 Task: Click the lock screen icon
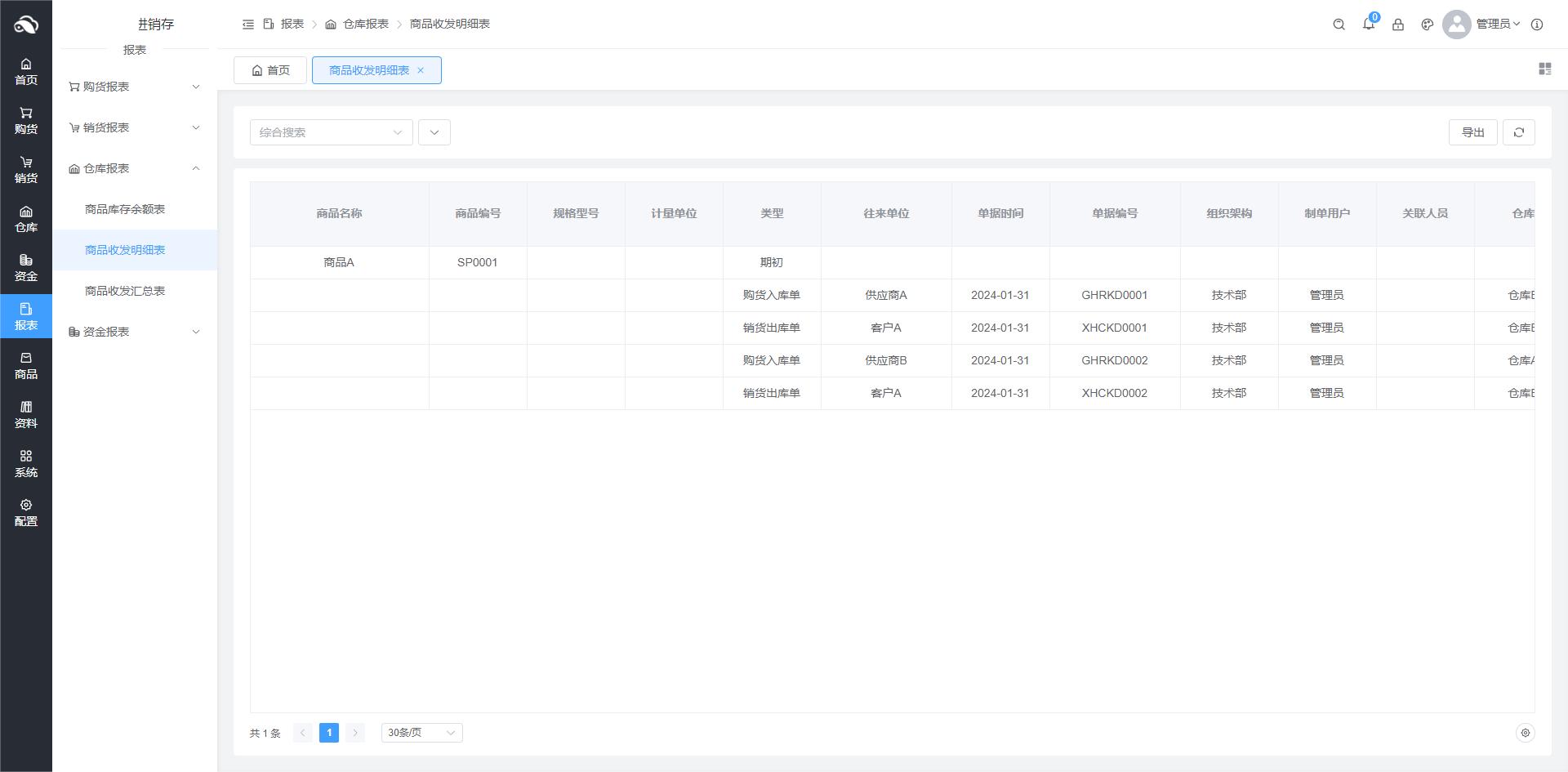coord(1398,25)
